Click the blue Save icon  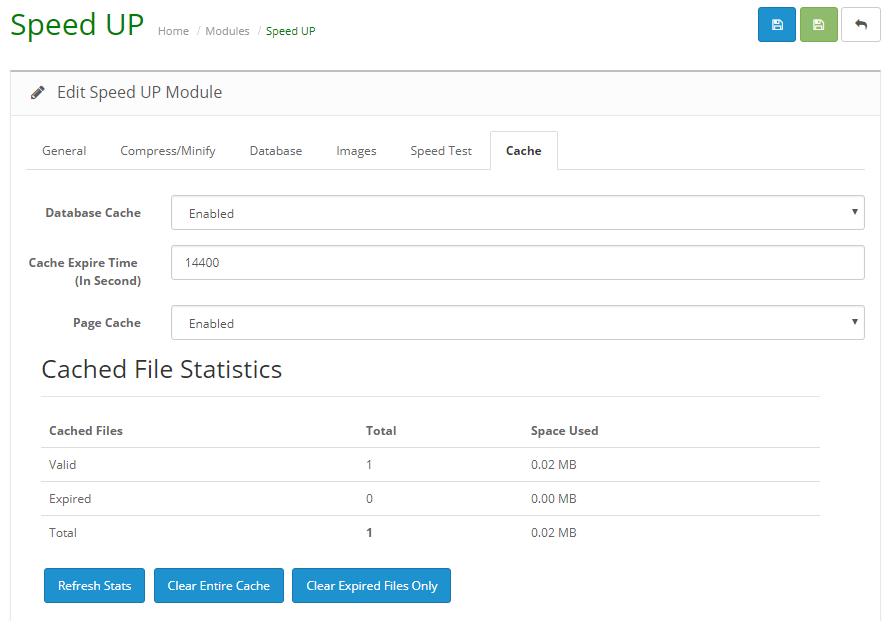pyautogui.click(x=777, y=24)
